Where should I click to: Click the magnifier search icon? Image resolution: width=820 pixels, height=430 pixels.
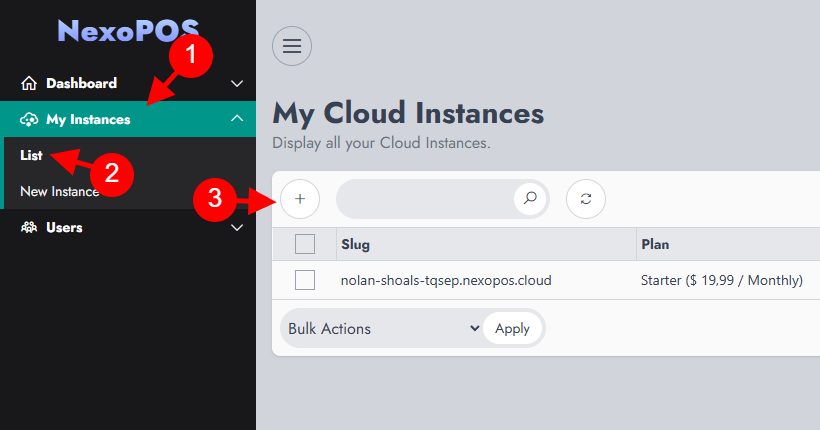[x=530, y=198]
